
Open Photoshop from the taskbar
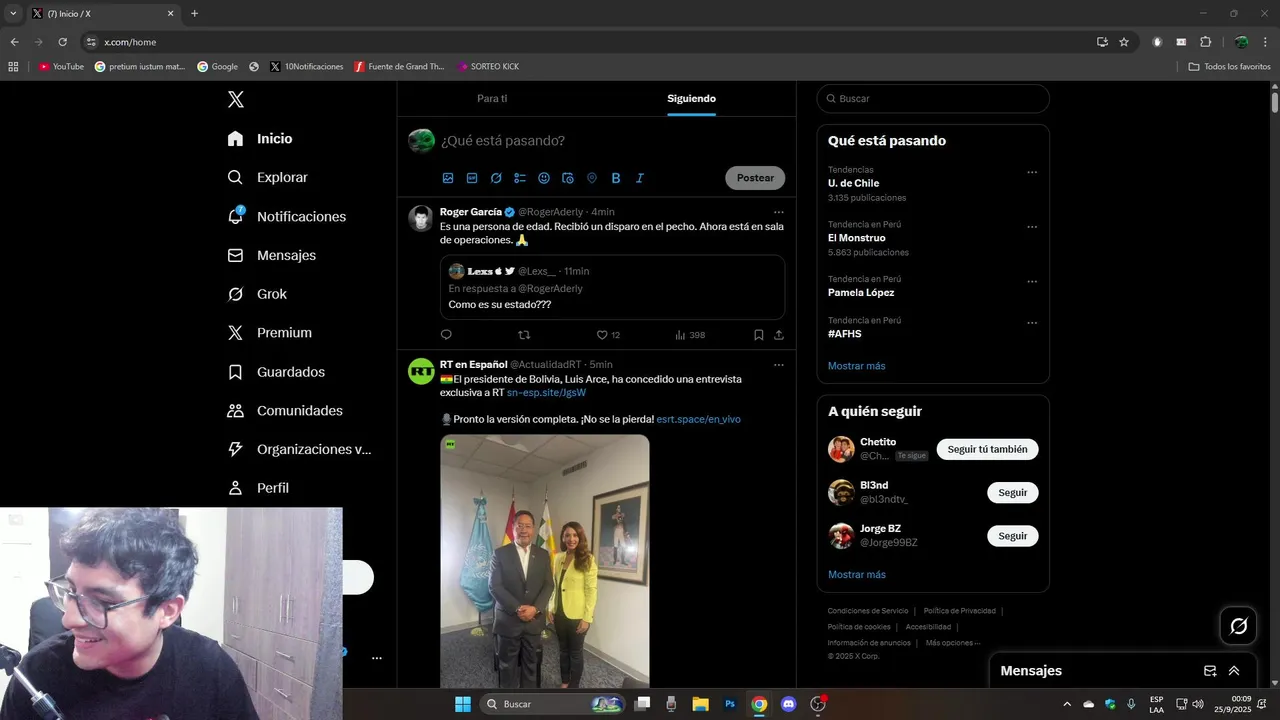click(x=730, y=704)
